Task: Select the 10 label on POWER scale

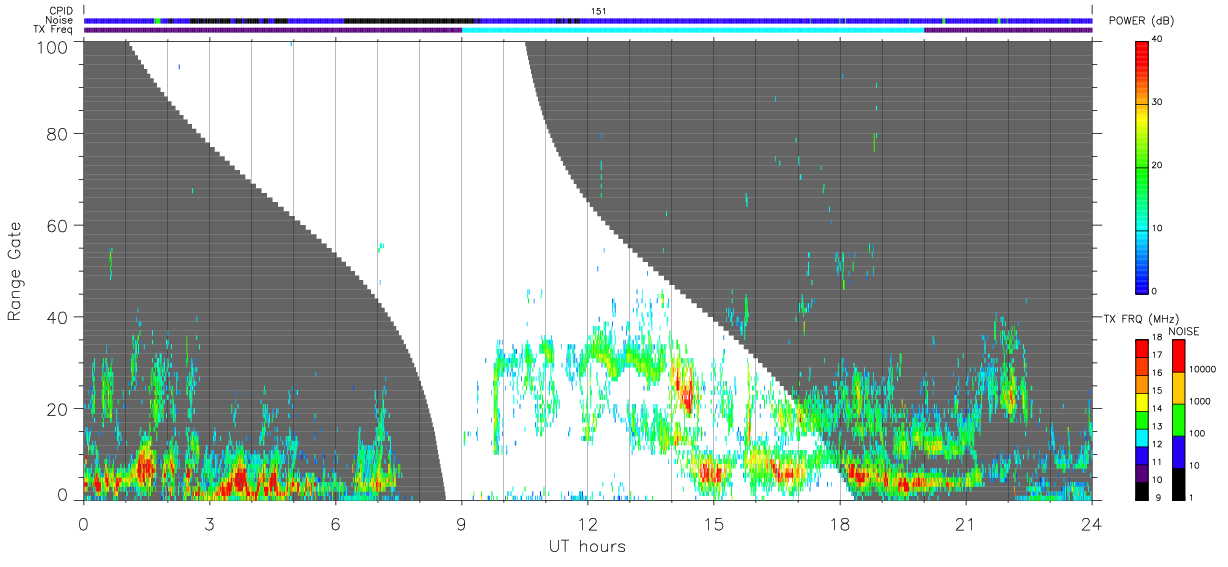Action: click(x=1158, y=229)
